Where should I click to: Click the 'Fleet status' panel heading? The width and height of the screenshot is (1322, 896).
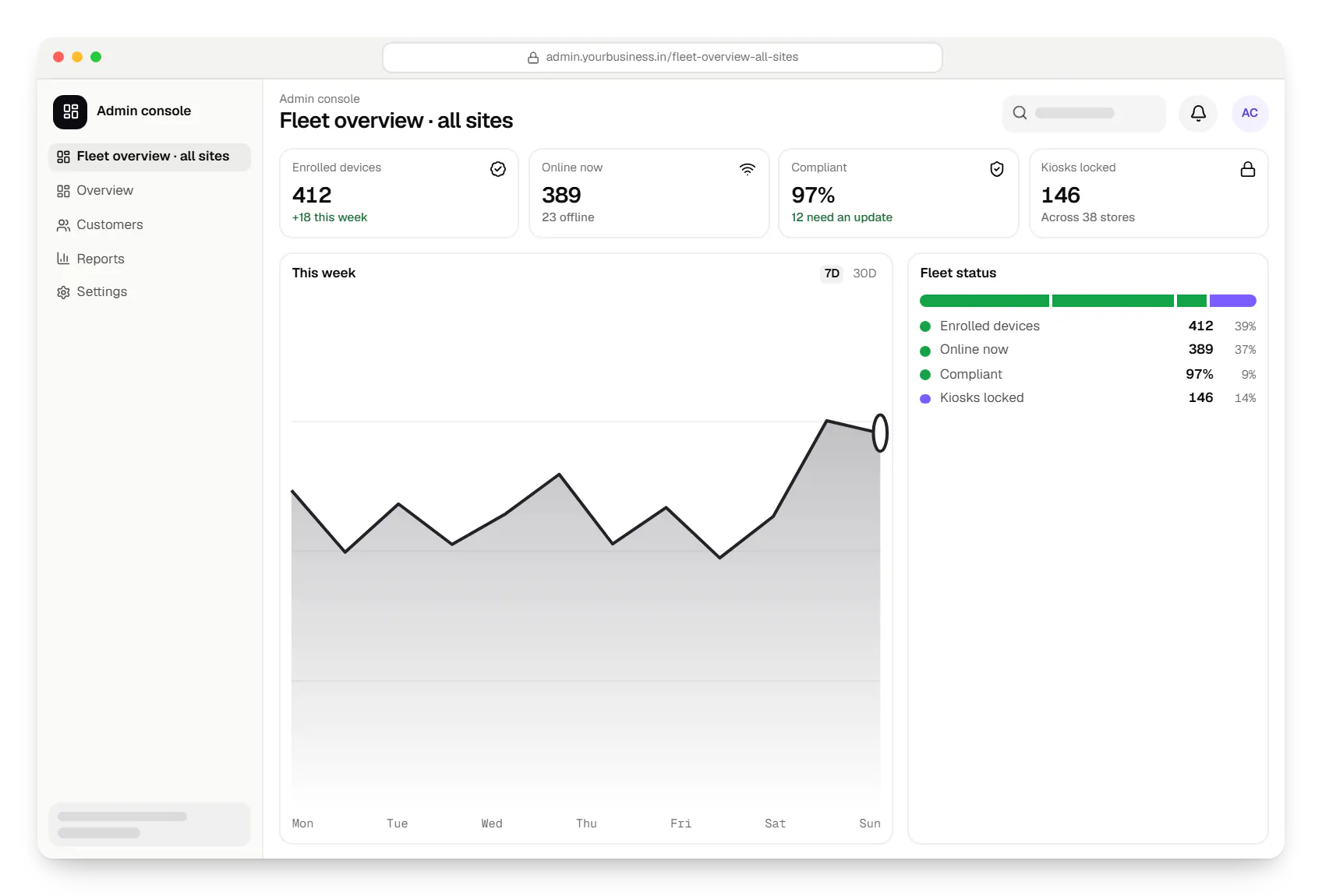pos(958,273)
